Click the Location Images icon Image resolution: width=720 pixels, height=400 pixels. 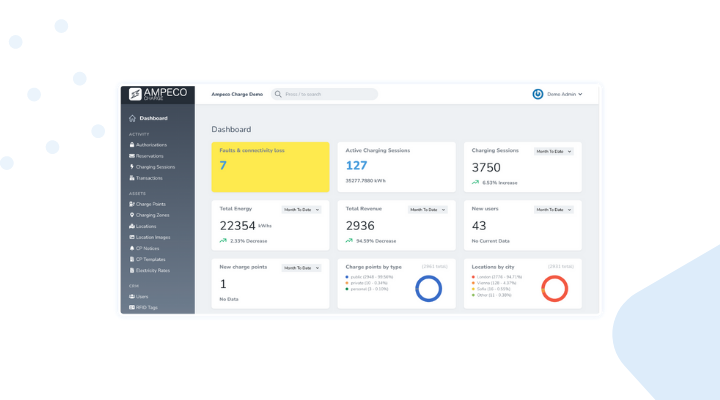pyautogui.click(x=132, y=237)
